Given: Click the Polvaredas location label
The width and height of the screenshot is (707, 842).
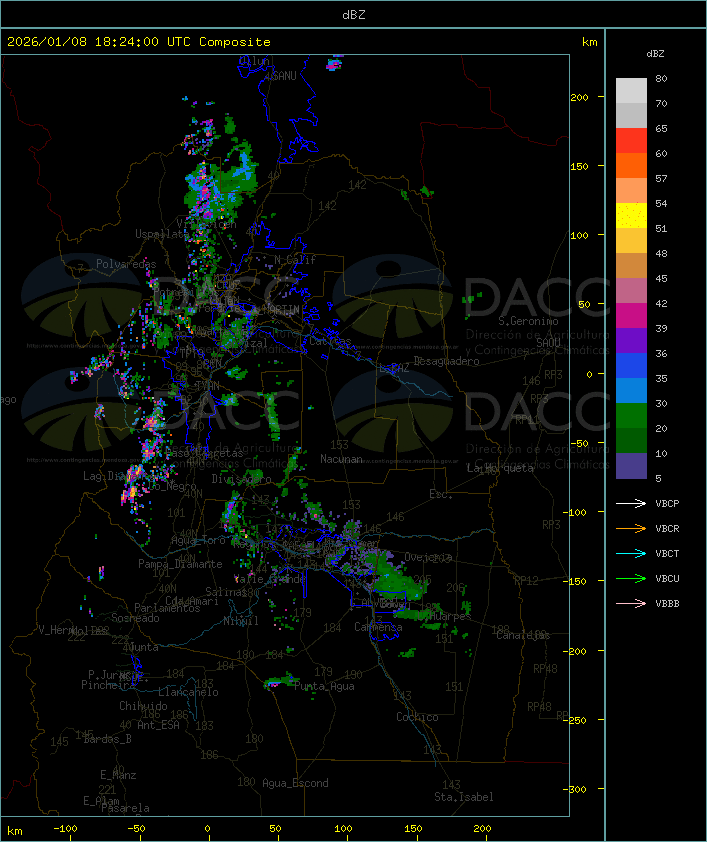Looking at the screenshot, I should coord(126,264).
